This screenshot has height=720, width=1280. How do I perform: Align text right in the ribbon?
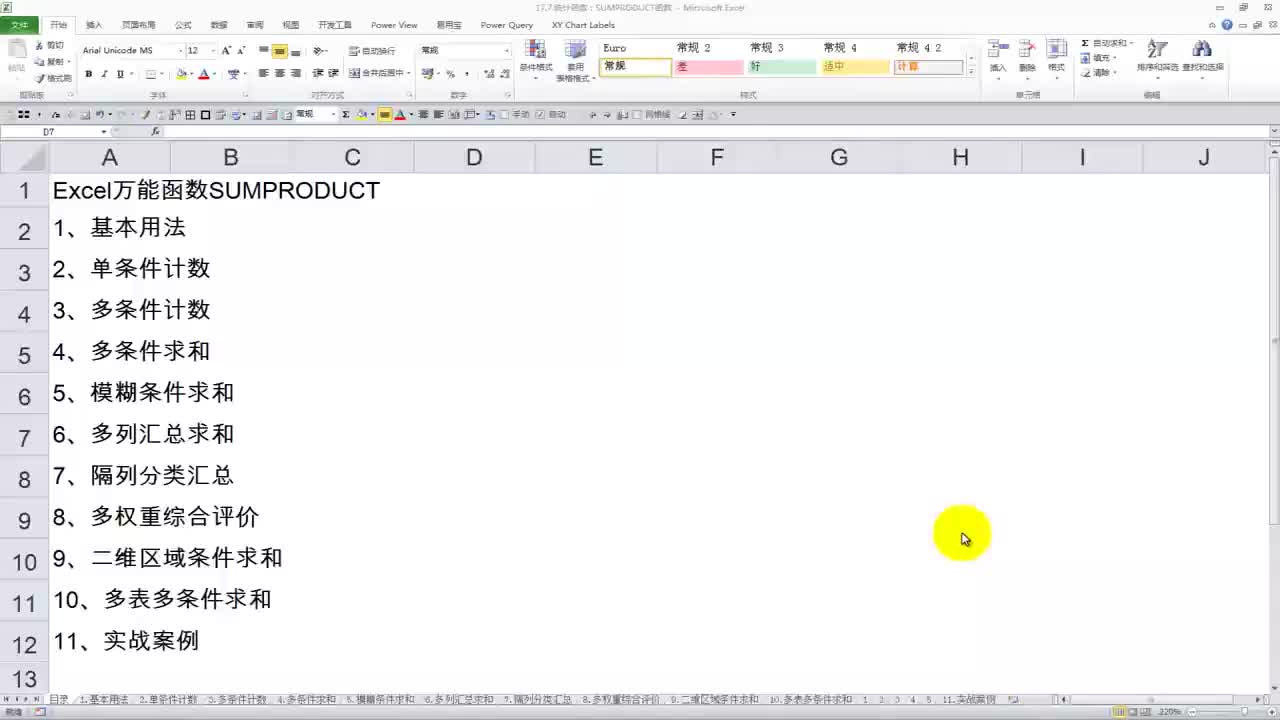point(295,73)
